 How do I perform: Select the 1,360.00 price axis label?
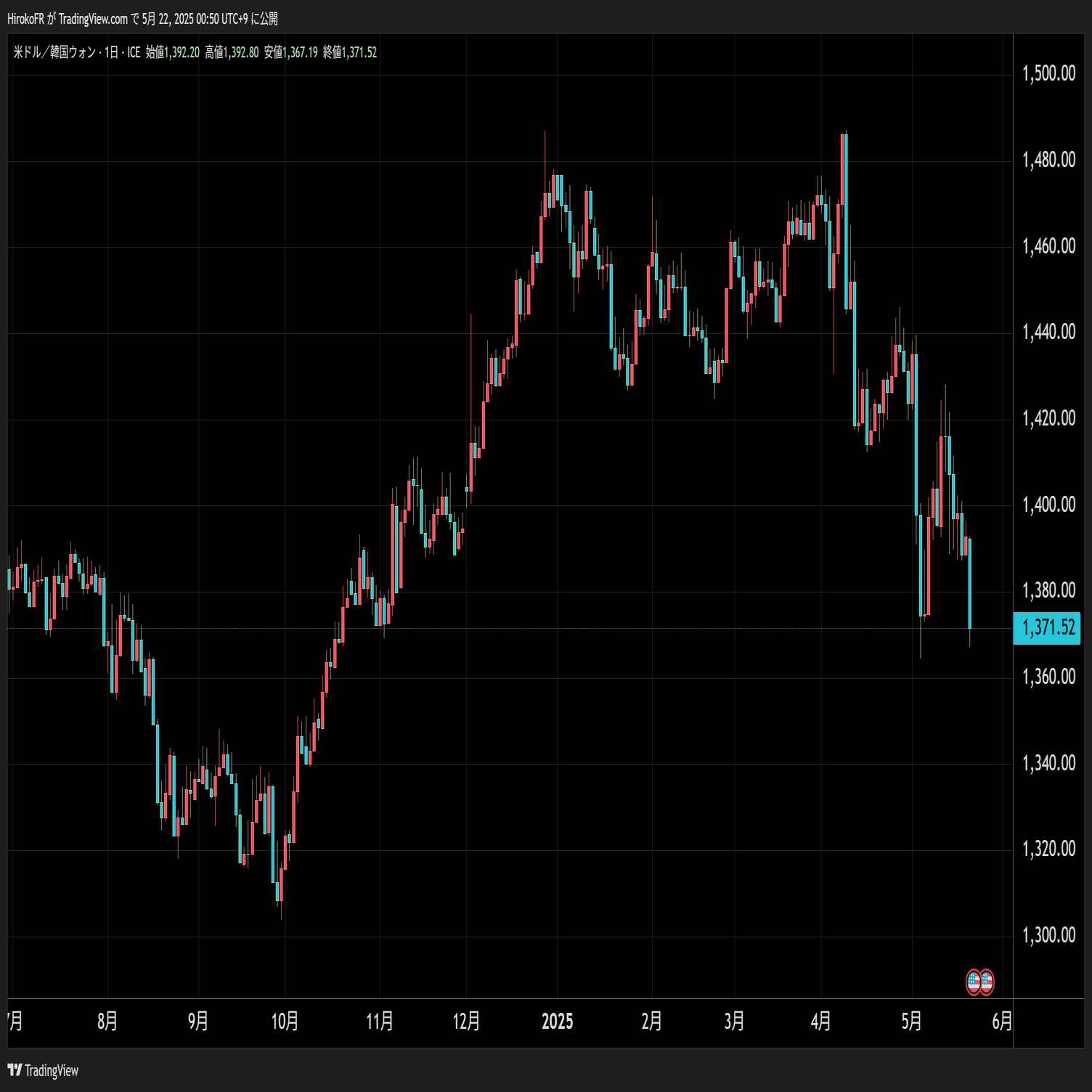coord(1049,677)
